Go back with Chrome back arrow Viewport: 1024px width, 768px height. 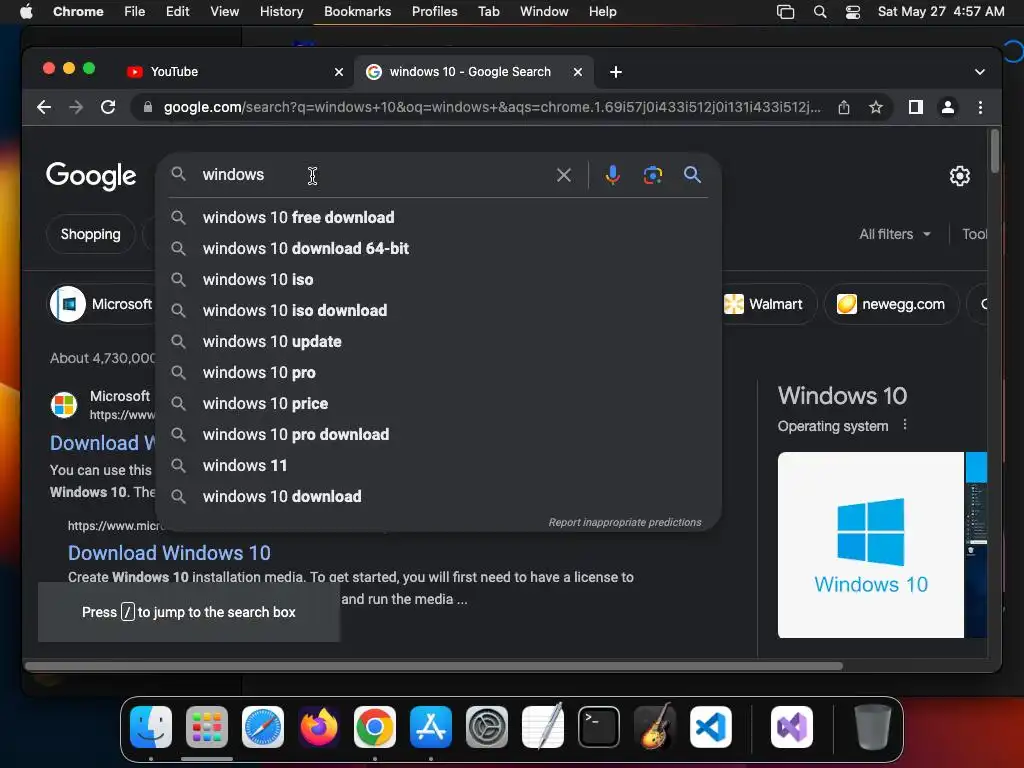pos(44,107)
